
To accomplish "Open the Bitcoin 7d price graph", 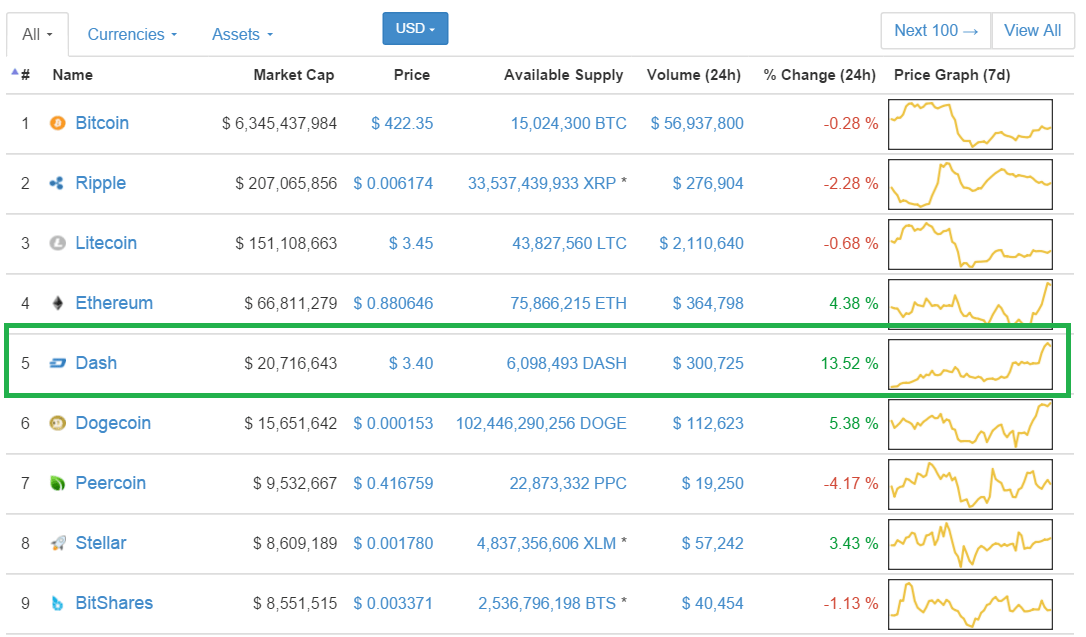I will point(970,124).
